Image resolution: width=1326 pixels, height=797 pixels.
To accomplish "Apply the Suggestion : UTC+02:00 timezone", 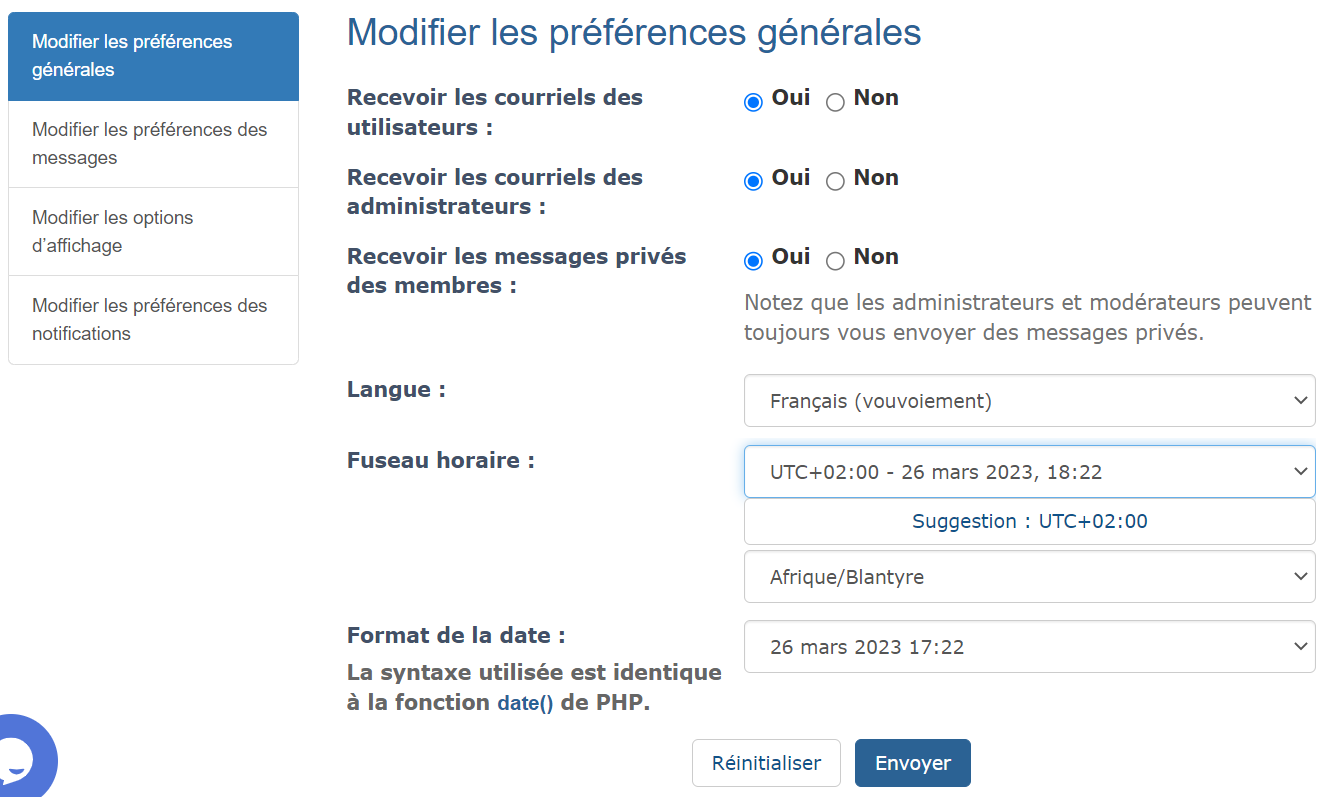I will tap(1029, 521).
